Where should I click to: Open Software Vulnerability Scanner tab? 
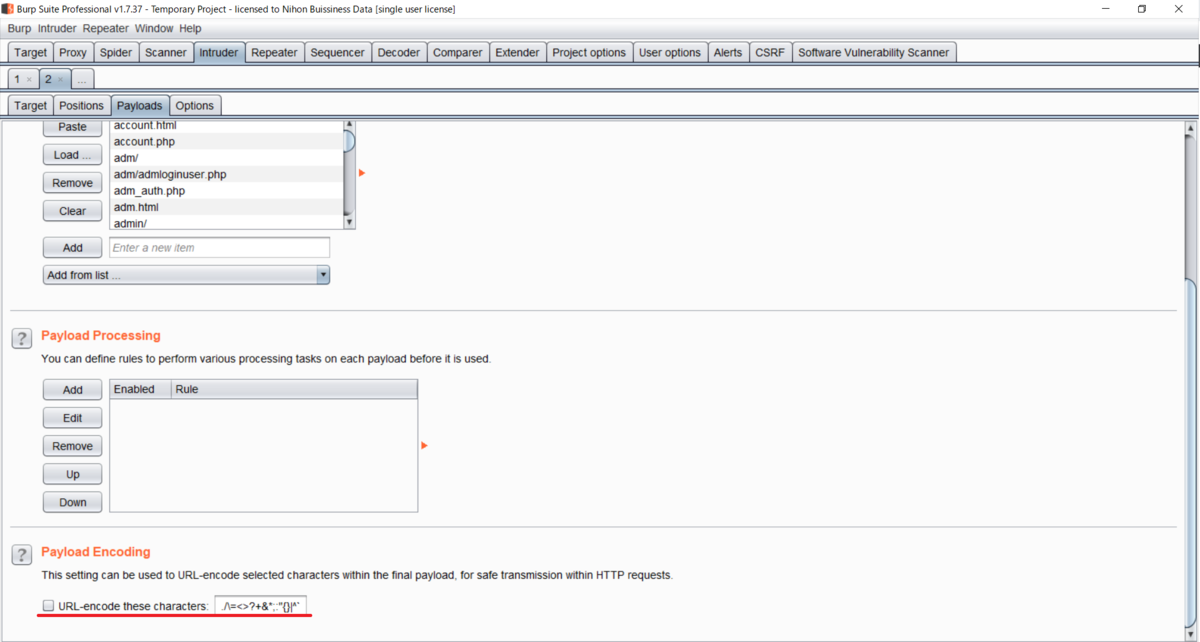[x=874, y=53]
